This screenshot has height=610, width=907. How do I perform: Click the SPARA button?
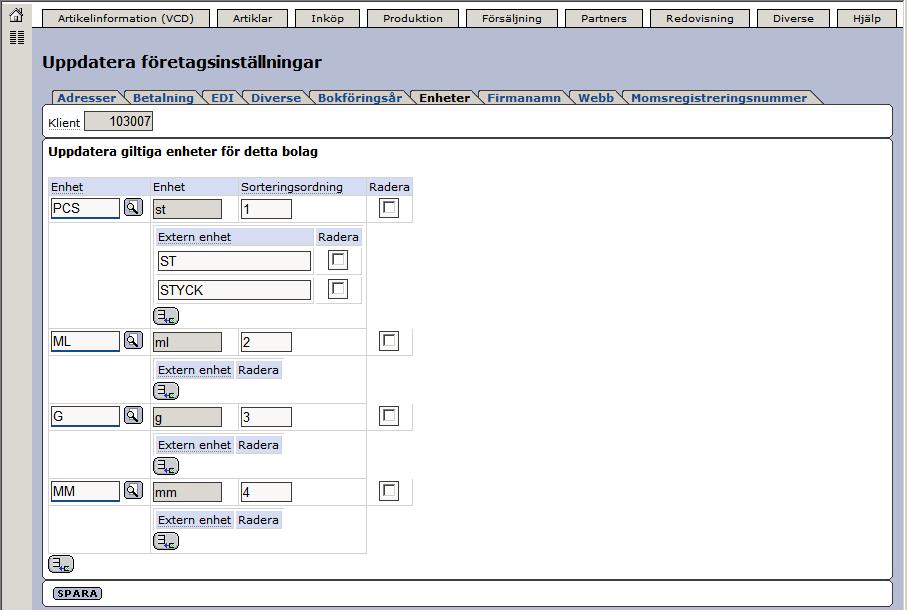pyautogui.click(x=78, y=593)
